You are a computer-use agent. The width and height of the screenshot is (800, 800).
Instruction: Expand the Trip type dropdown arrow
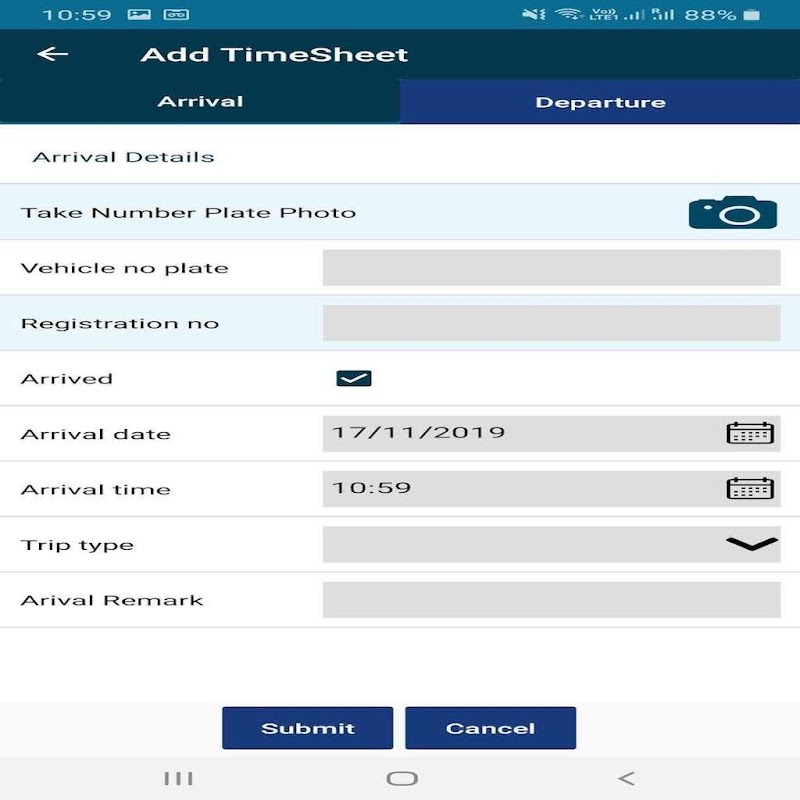[751, 543]
